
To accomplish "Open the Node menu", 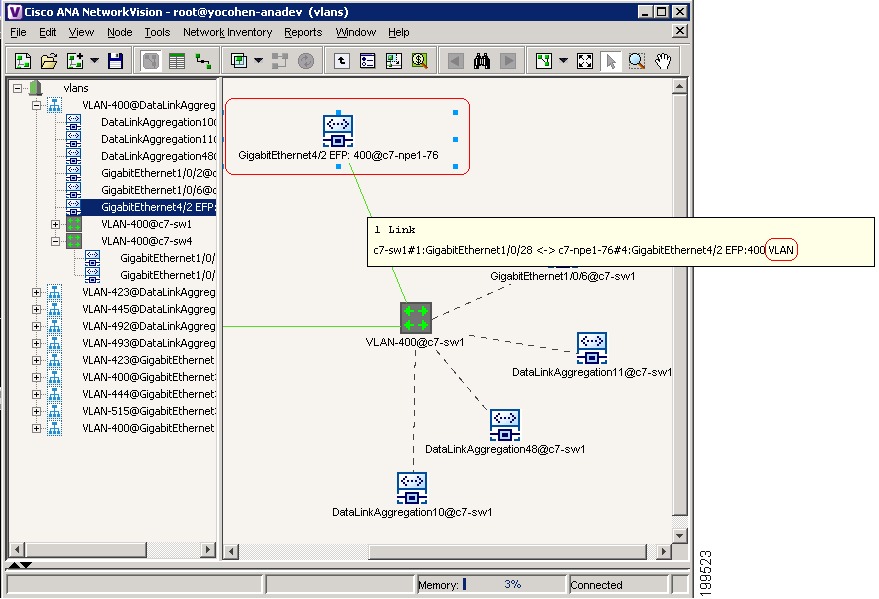I will pos(119,32).
